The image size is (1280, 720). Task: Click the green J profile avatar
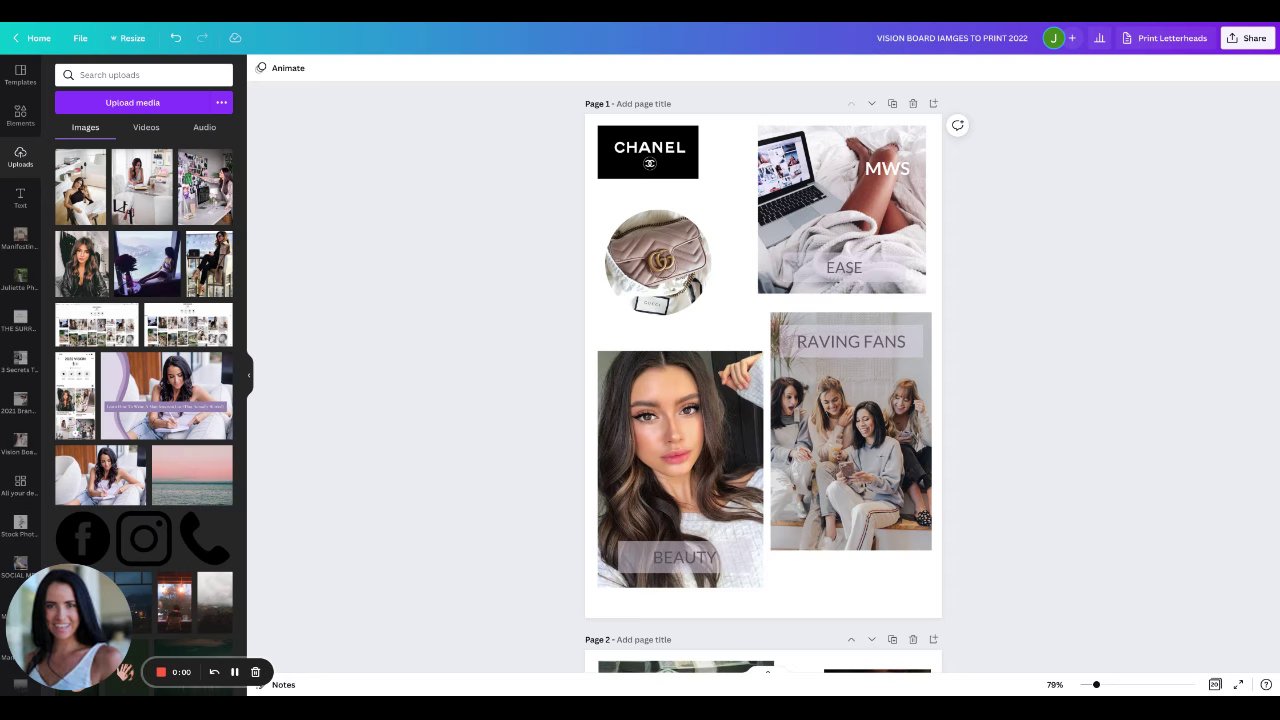point(1053,38)
